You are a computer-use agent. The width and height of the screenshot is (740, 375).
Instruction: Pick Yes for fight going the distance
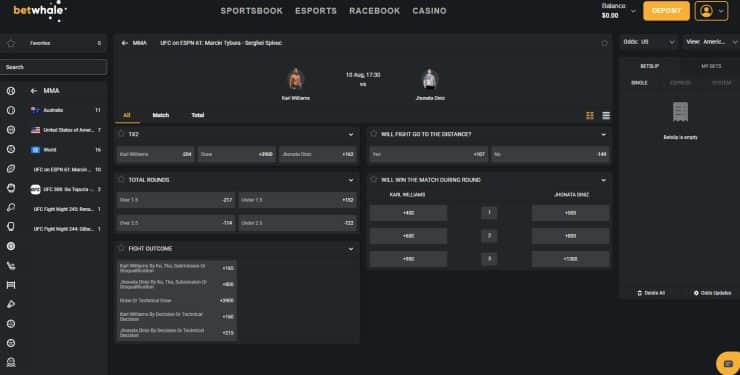coord(429,154)
